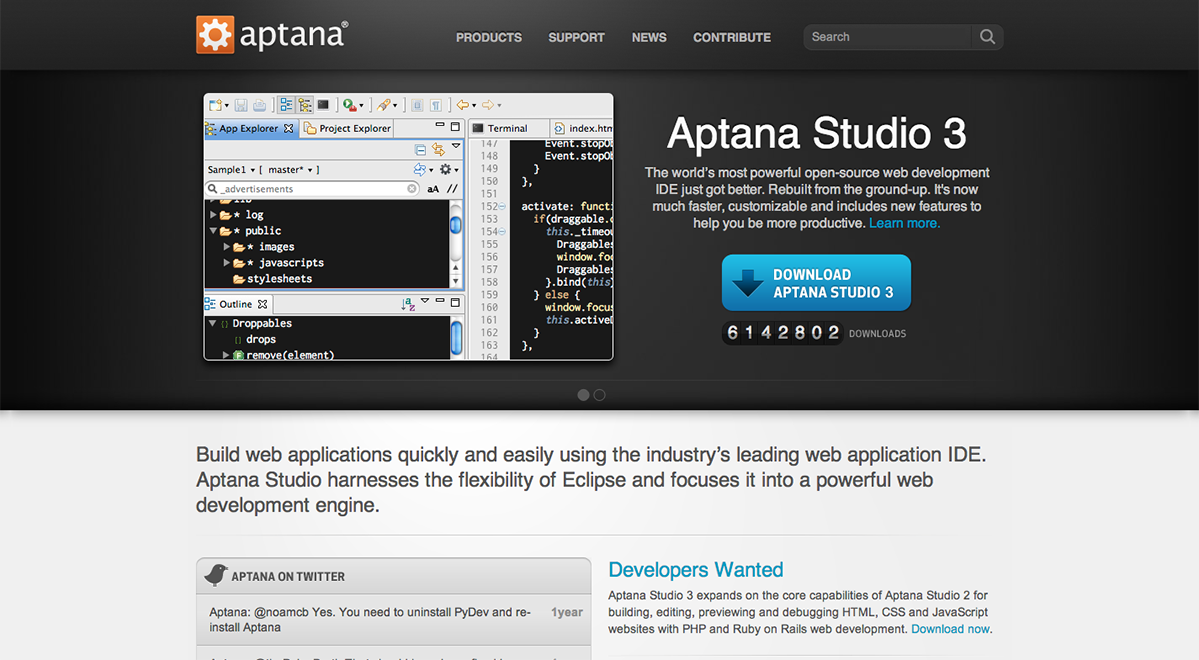Click the forward navigation arrow icon
This screenshot has height=660, width=1199.
[x=488, y=105]
